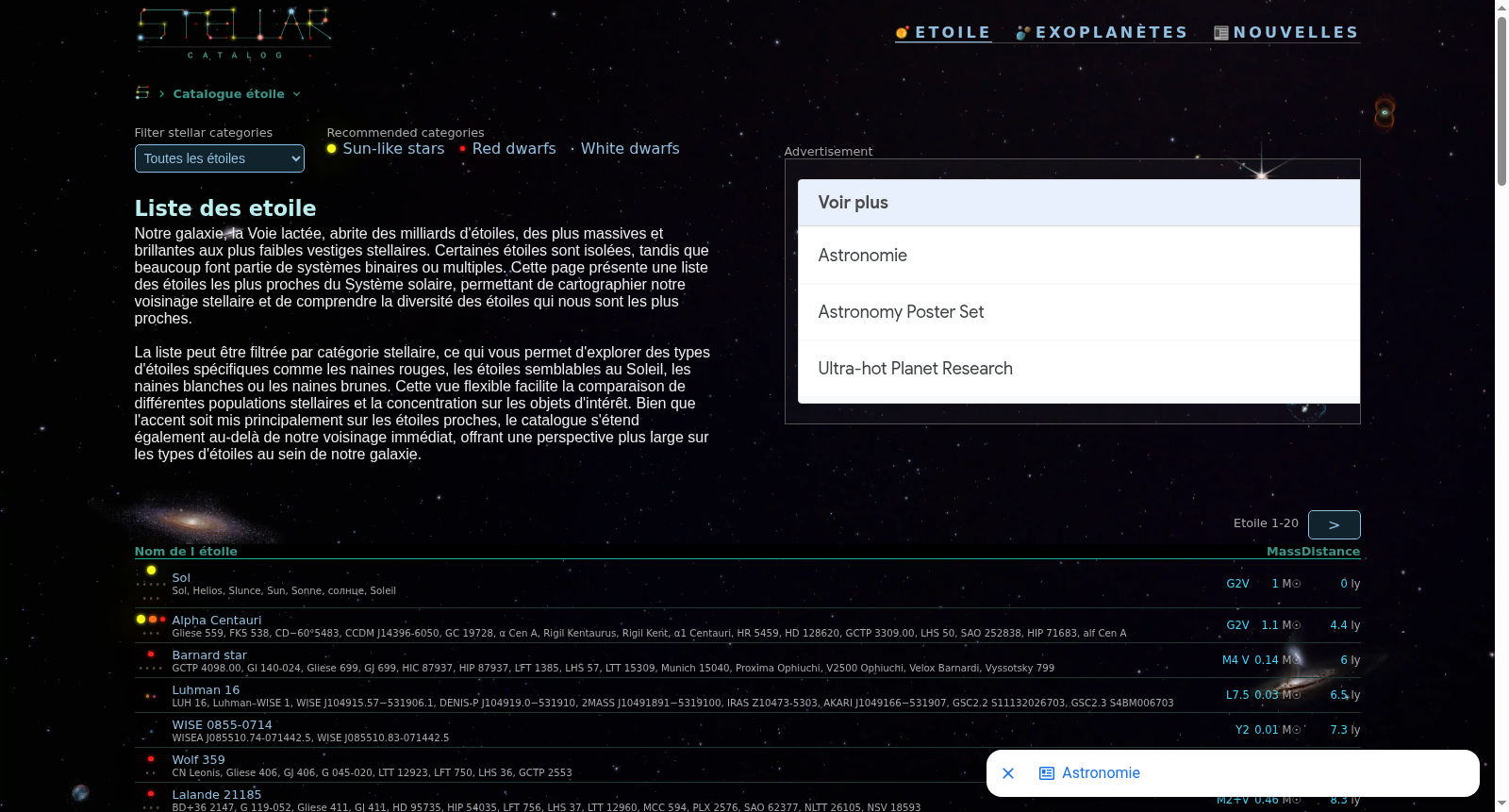Sort by Mass column header
Screen dimensions: 1509x812
point(1283,552)
